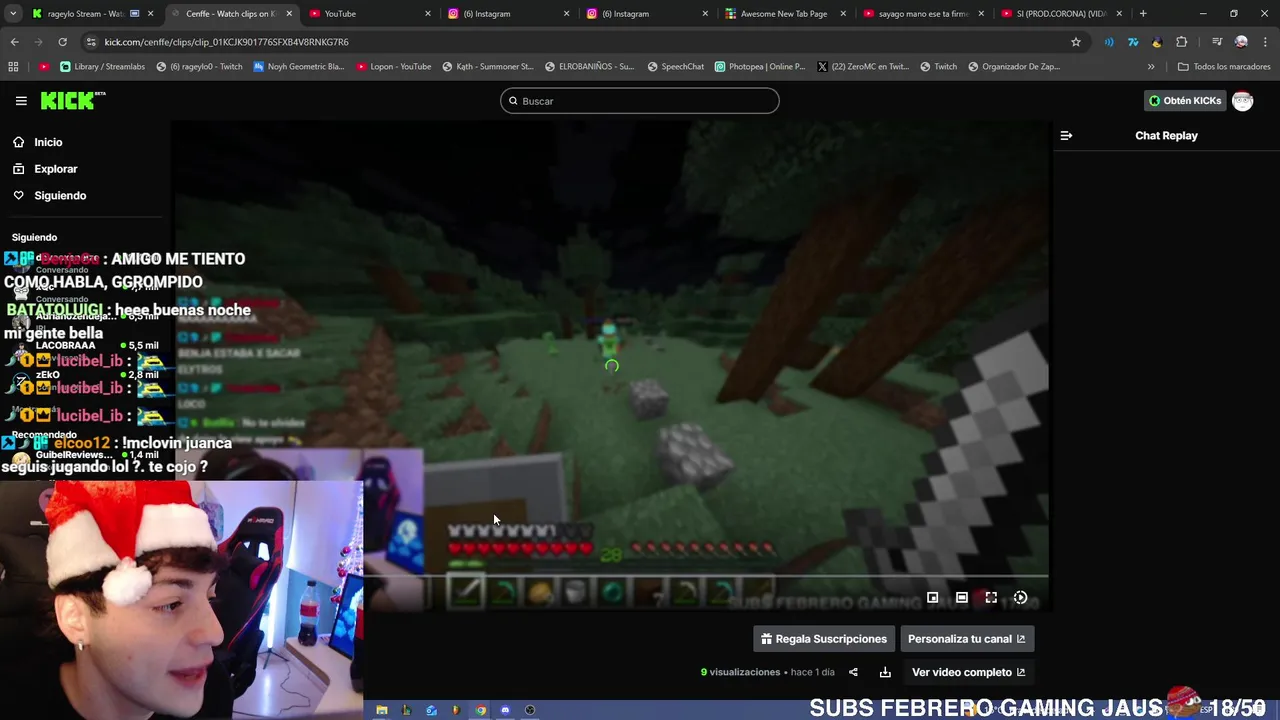Open File Explorer in the taskbar
Image resolution: width=1280 pixels, height=720 pixels.
click(381, 710)
